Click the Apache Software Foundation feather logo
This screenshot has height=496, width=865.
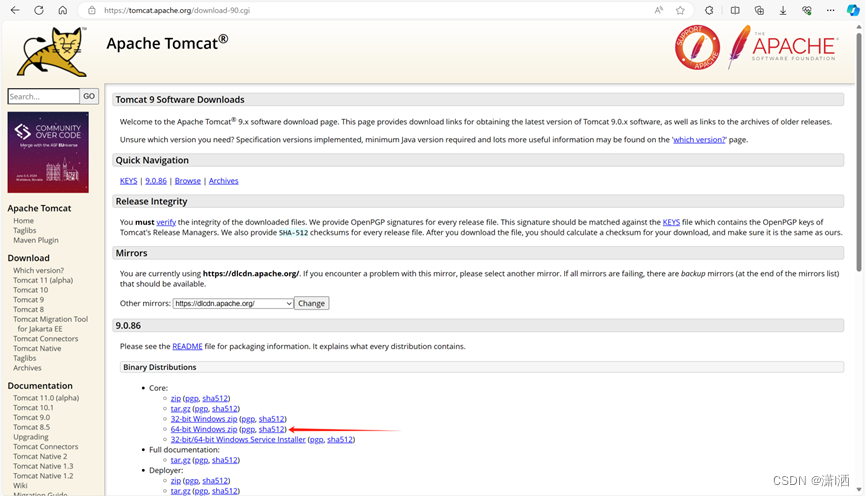click(x=781, y=47)
